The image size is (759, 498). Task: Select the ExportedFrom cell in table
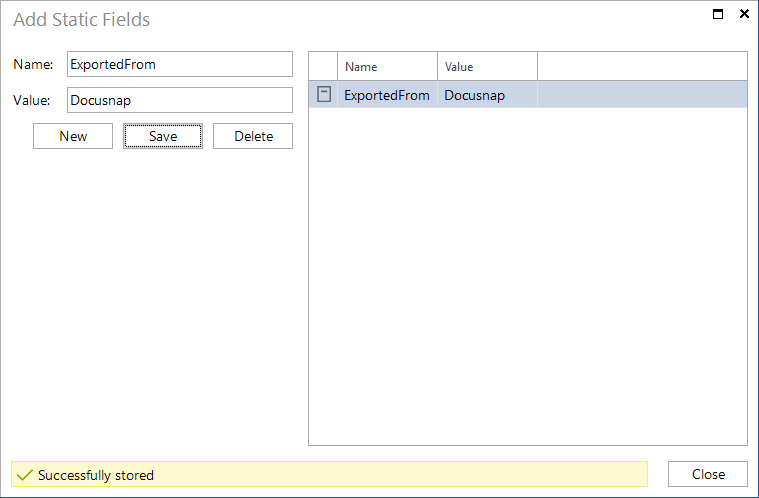(388, 95)
